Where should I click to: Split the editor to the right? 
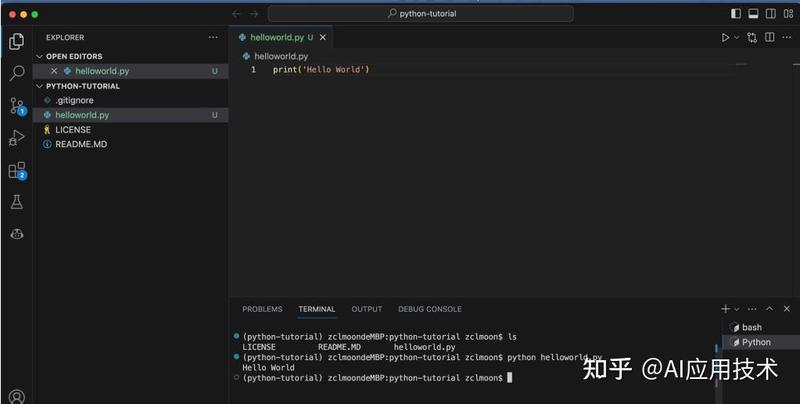pyautogui.click(x=769, y=37)
